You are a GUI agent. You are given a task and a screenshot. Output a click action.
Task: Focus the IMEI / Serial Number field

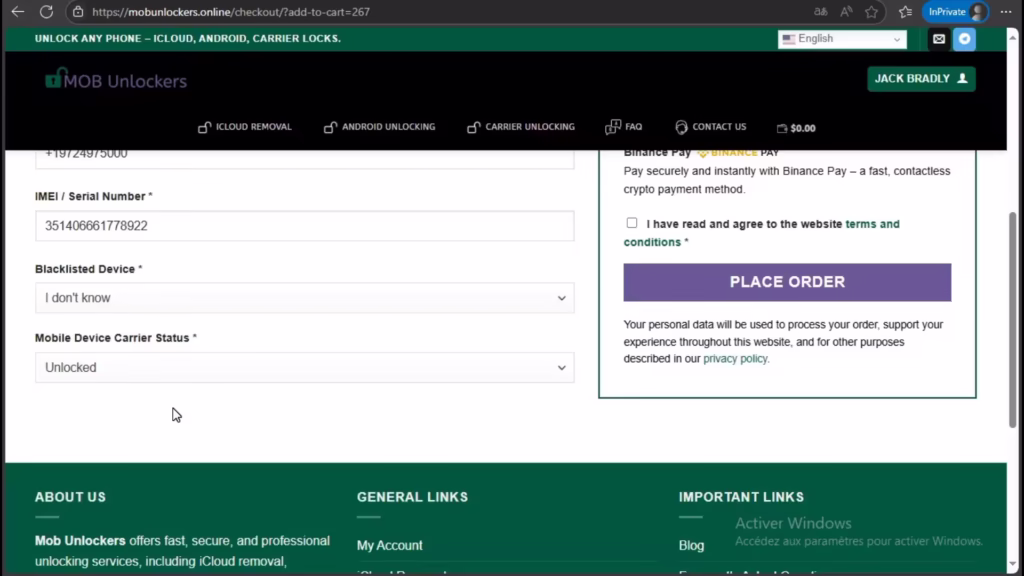[305, 226]
